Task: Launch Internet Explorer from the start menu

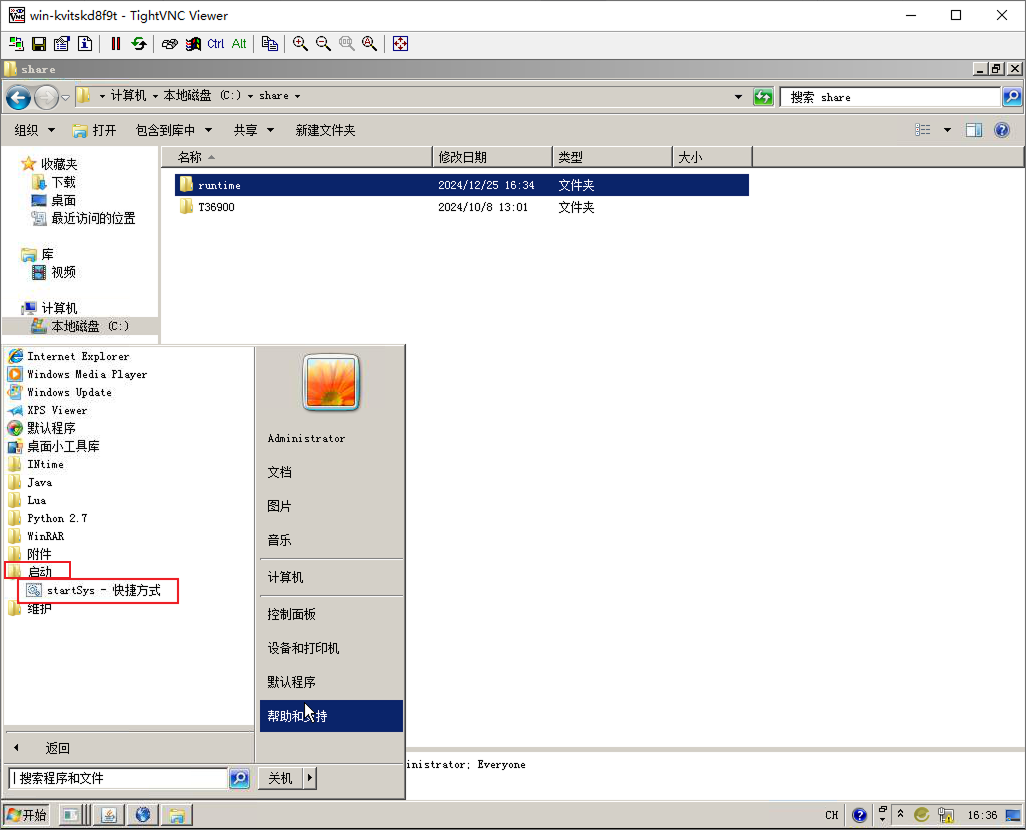Action: tap(69, 356)
